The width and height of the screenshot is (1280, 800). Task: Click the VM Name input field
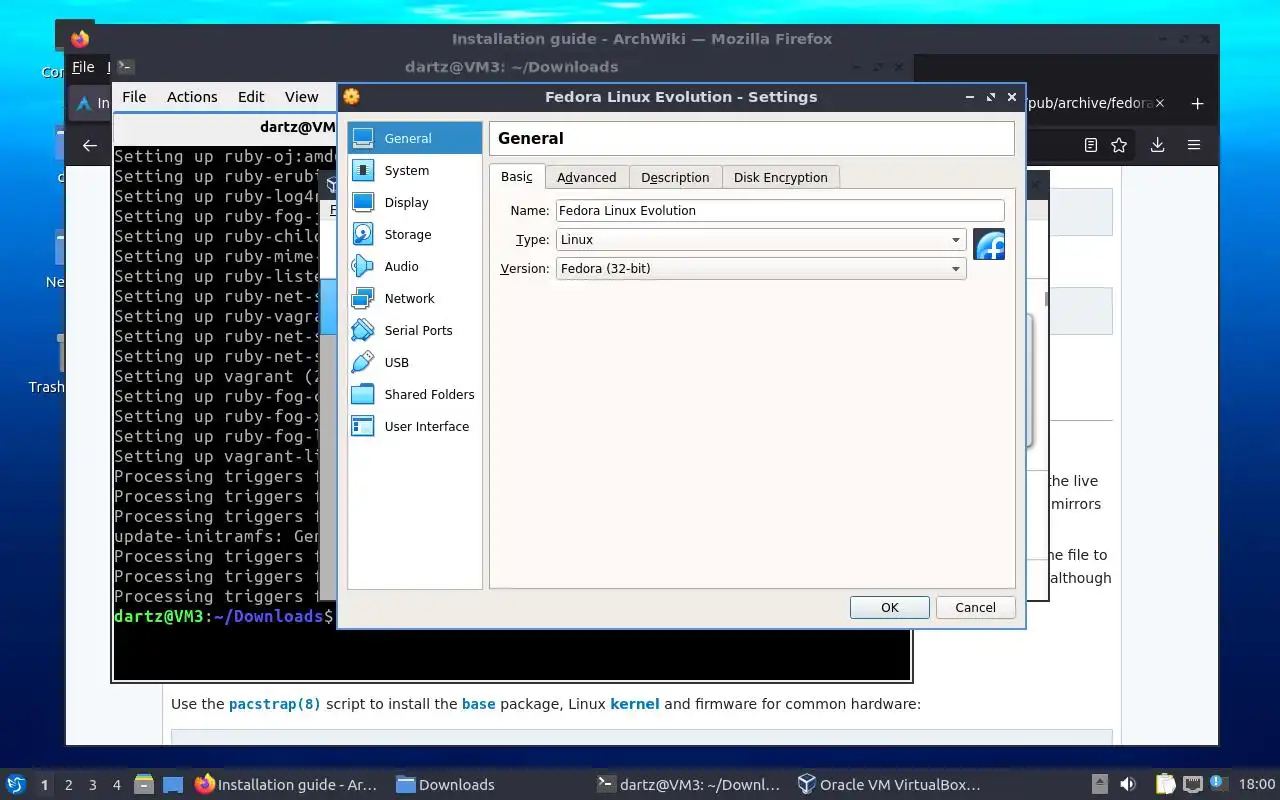[x=780, y=210]
